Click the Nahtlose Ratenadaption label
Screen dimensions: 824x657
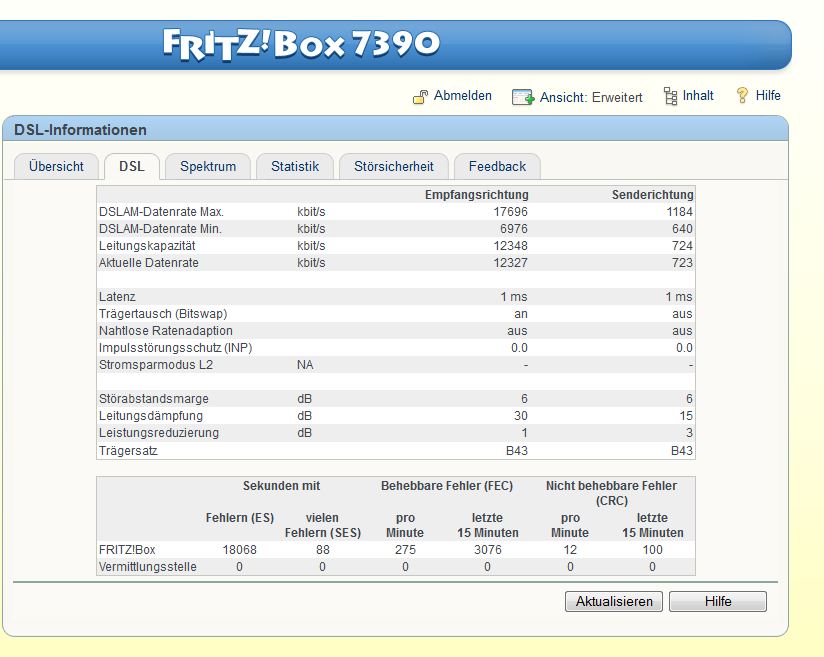(x=166, y=331)
